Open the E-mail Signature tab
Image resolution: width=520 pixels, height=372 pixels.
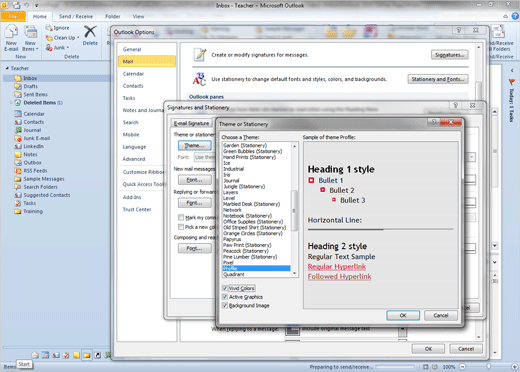(x=191, y=123)
